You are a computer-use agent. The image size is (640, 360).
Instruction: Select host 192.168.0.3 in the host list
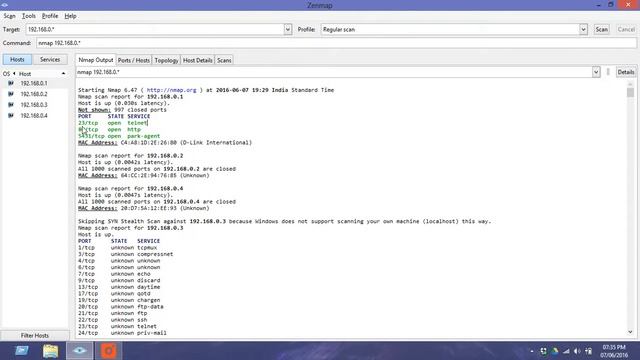[34, 105]
